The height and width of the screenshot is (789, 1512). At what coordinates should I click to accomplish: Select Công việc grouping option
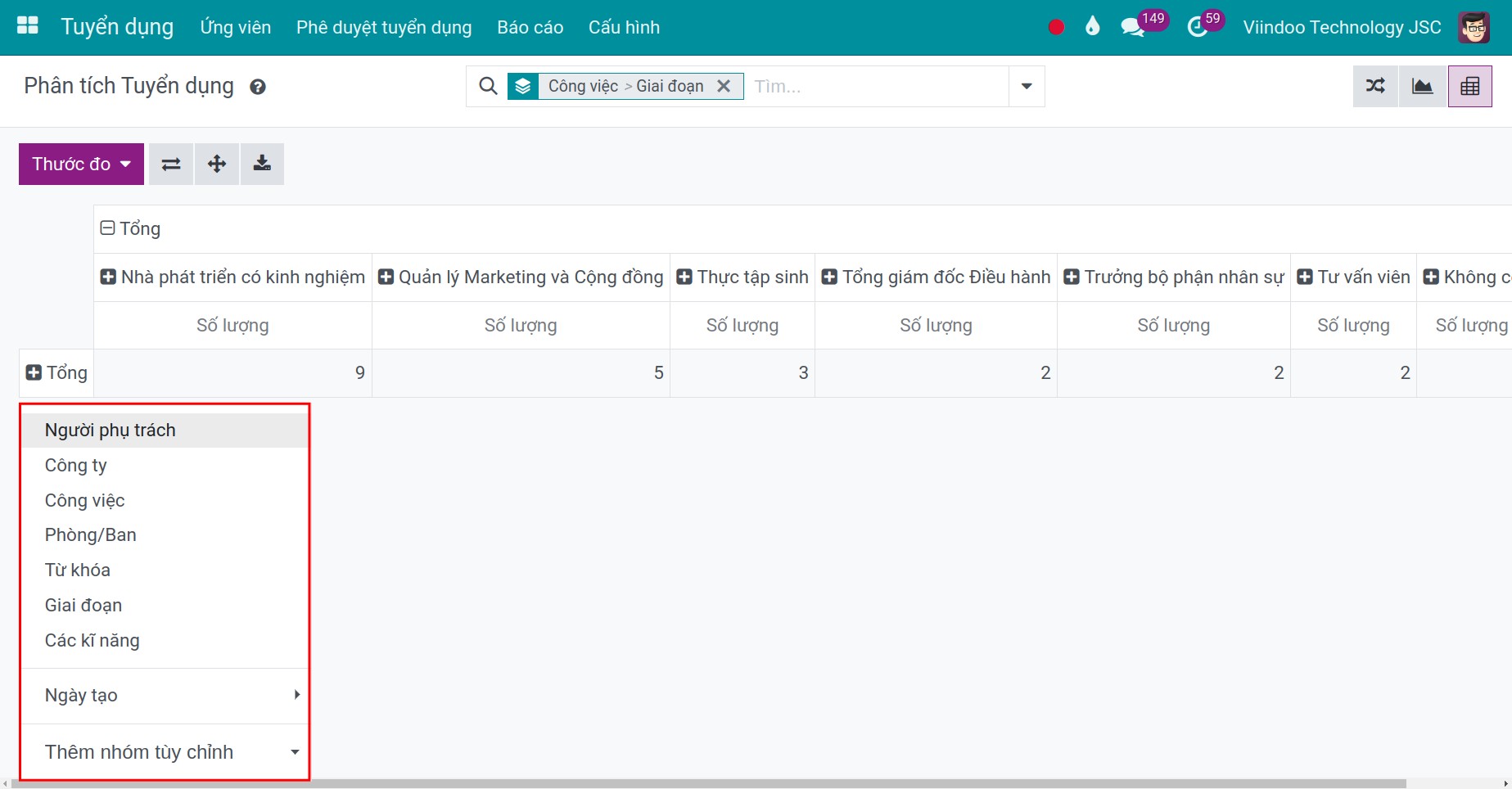click(165, 500)
